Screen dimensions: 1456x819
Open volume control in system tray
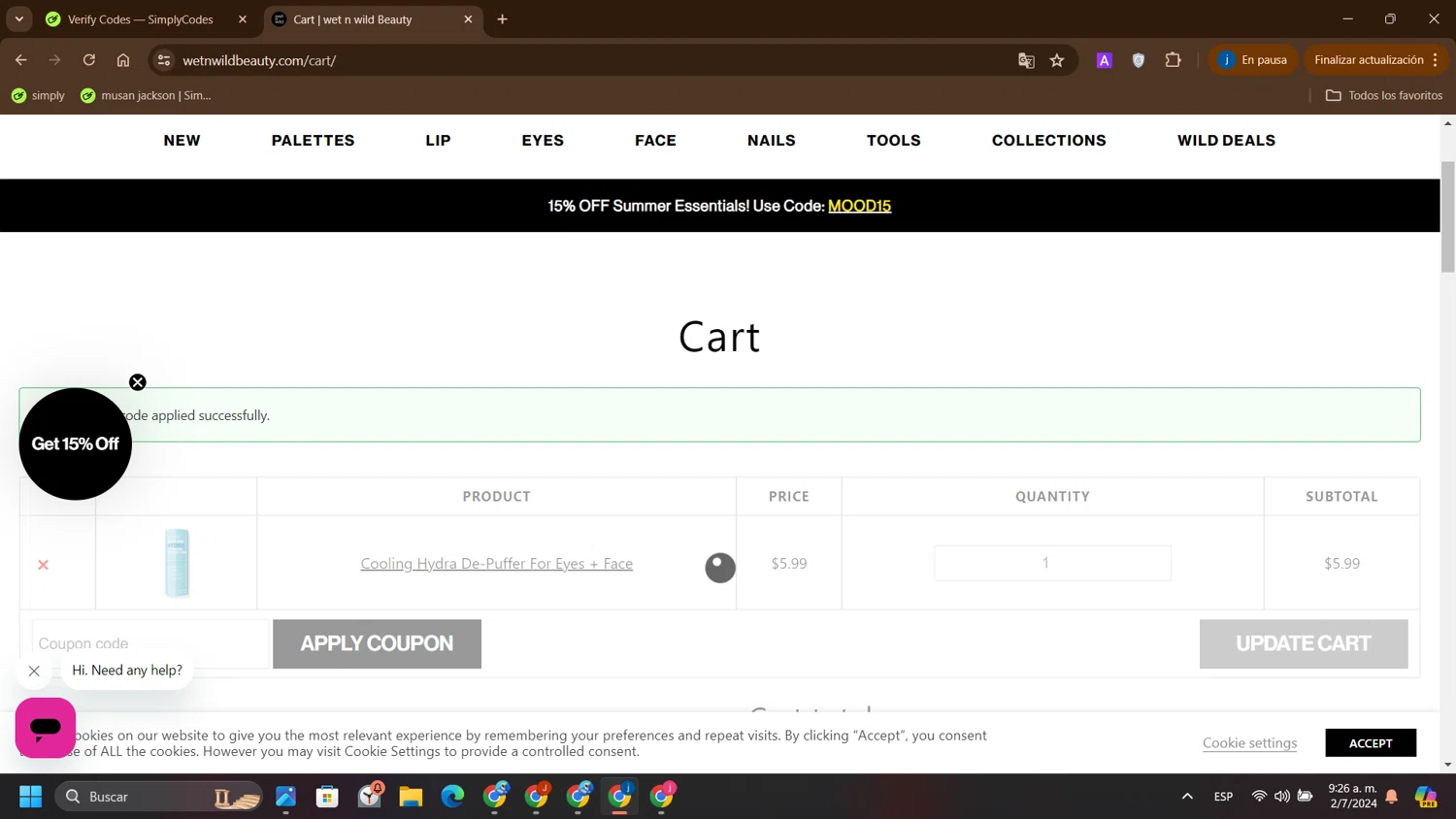[1282, 797]
